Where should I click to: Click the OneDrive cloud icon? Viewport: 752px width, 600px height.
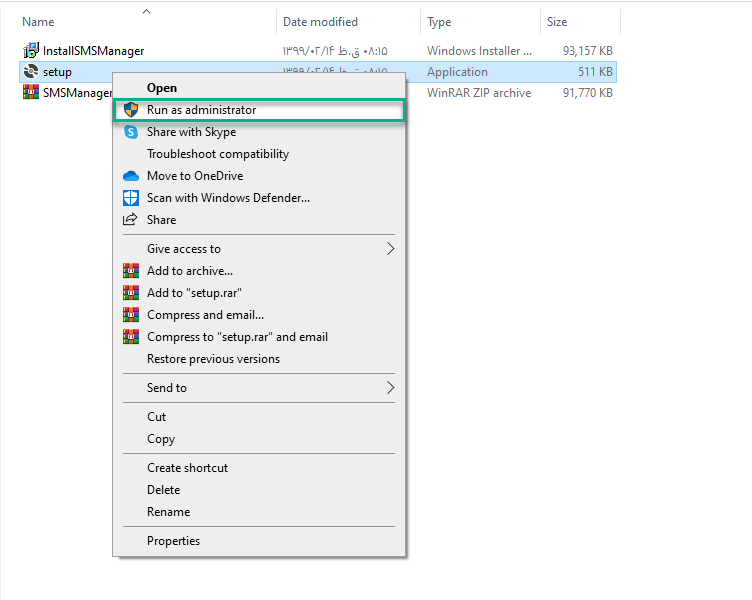click(131, 176)
